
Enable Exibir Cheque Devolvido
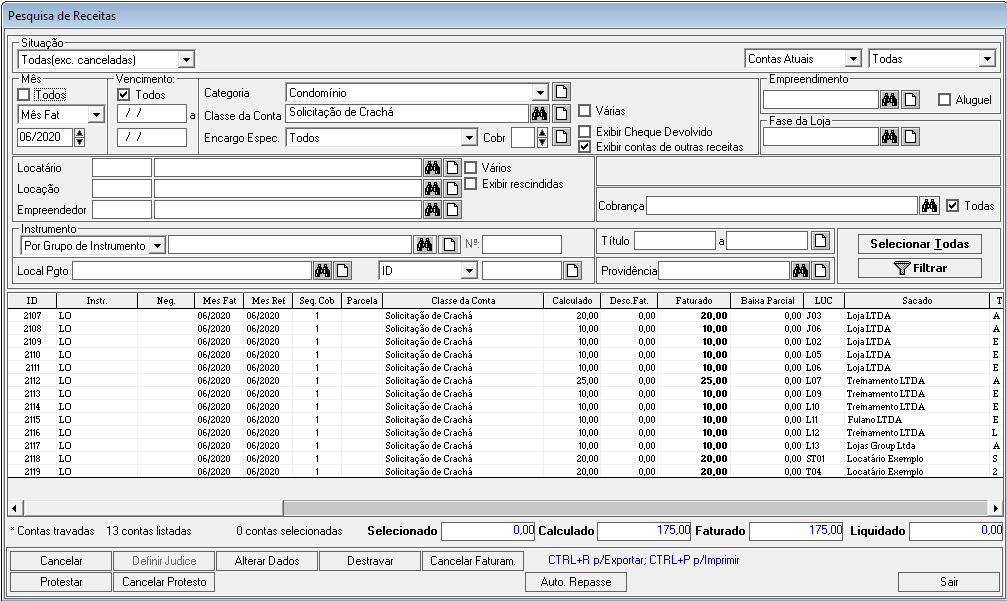584,132
